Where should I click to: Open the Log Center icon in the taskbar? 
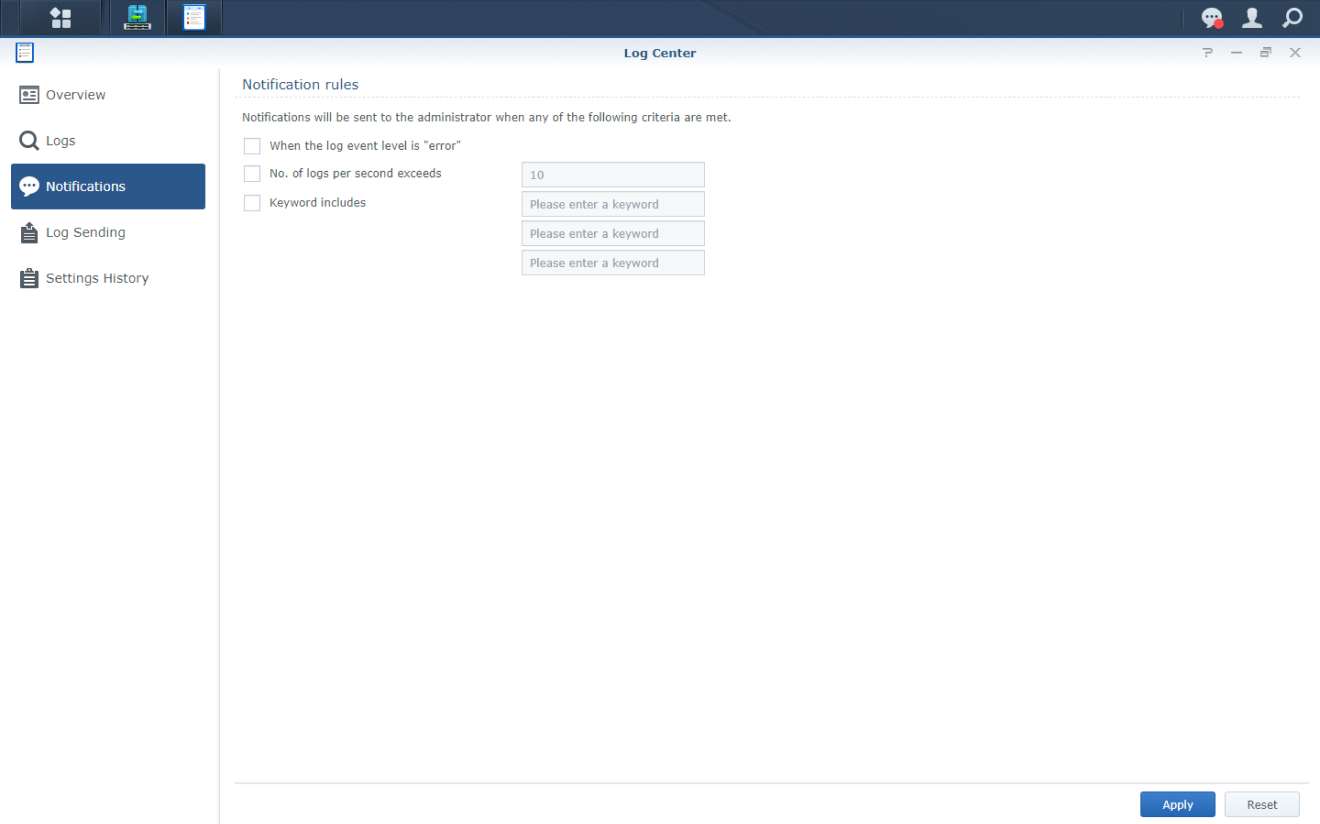[193, 17]
